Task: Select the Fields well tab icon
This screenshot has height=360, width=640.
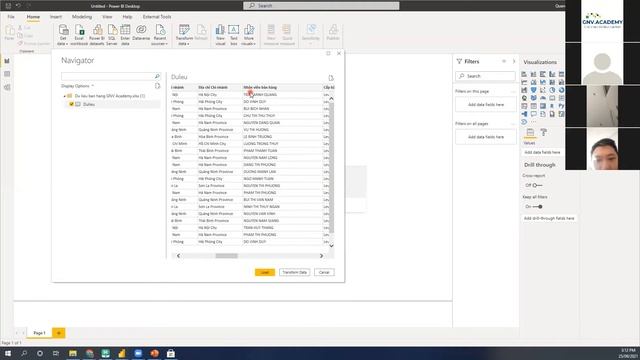Action: click(530, 132)
